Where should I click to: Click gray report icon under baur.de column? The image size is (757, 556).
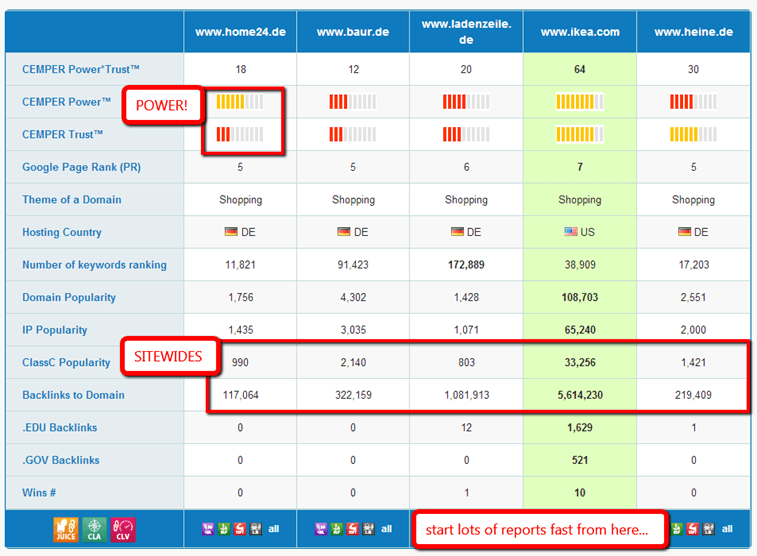click(368, 529)
